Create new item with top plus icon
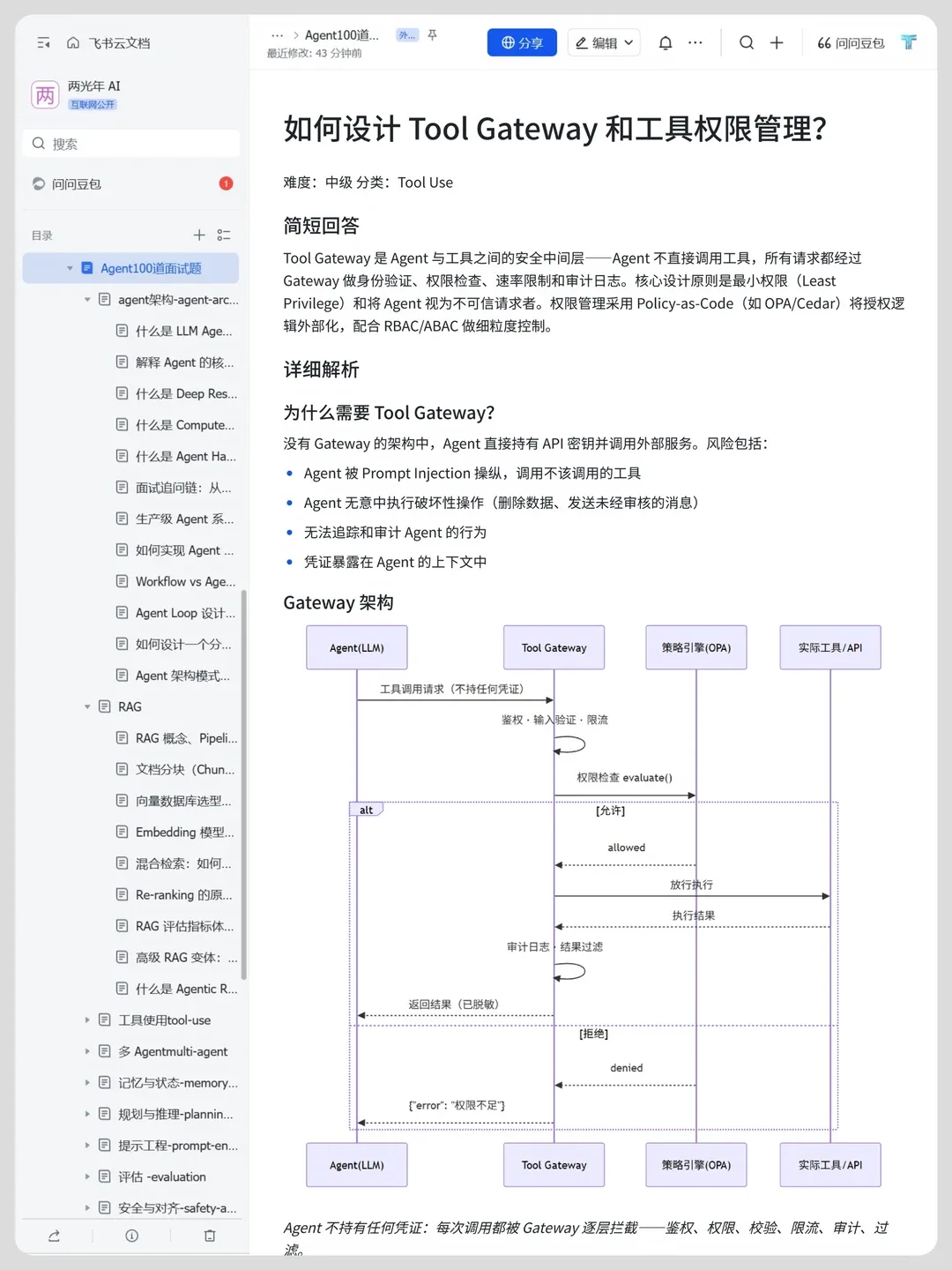This screenshot has height=1270, width=952. pos(777,42)
